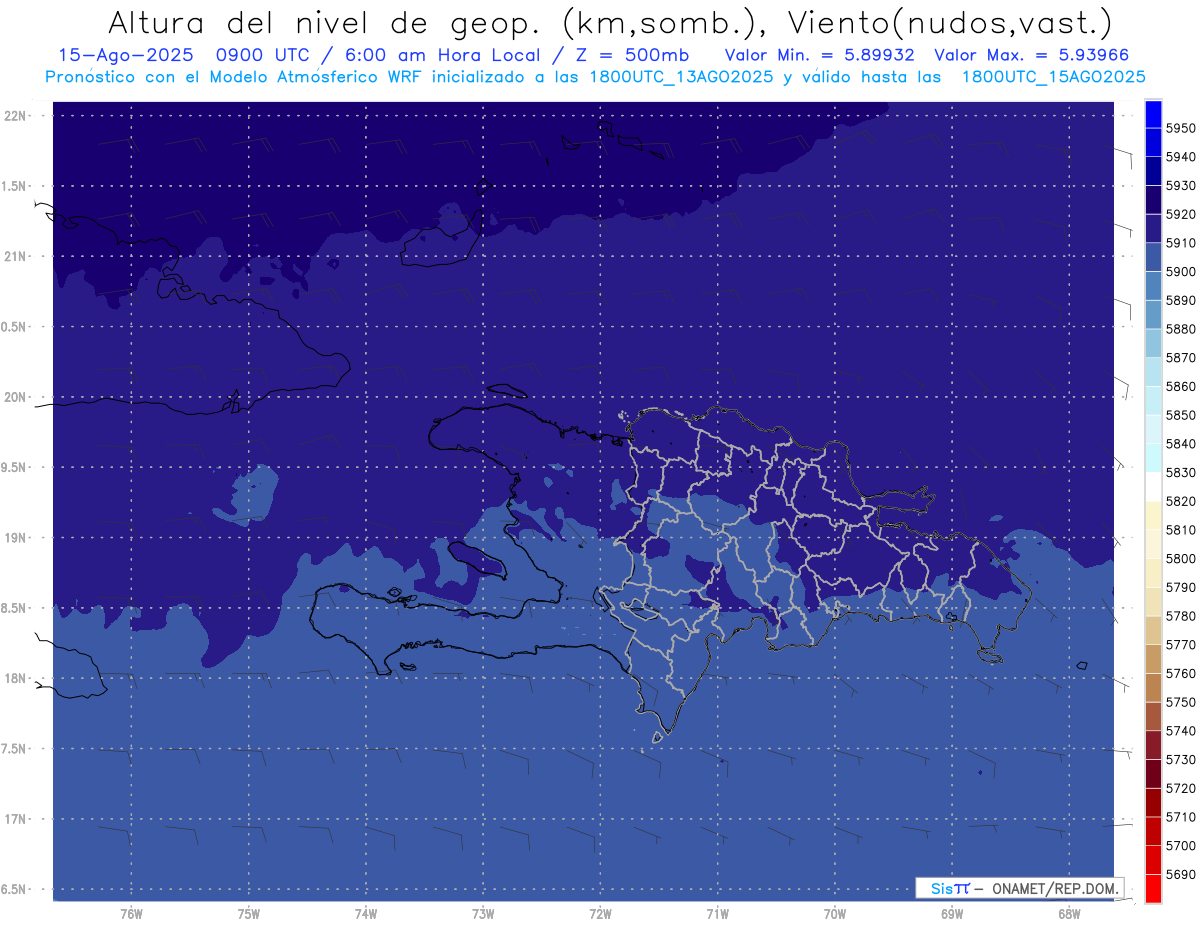Click the 68W longitude label

coord(1069,912)
